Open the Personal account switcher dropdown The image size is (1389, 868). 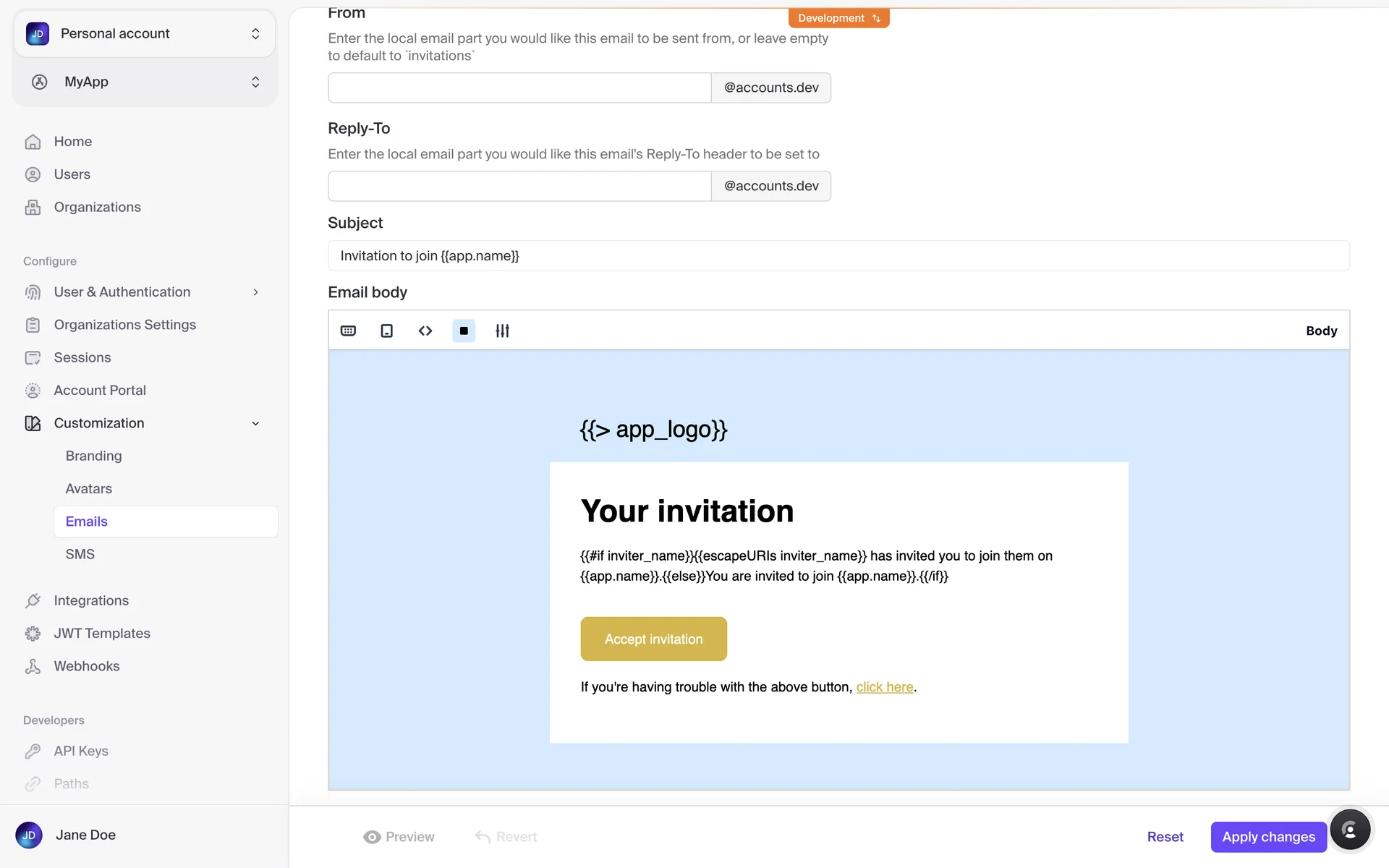(145, 34)
